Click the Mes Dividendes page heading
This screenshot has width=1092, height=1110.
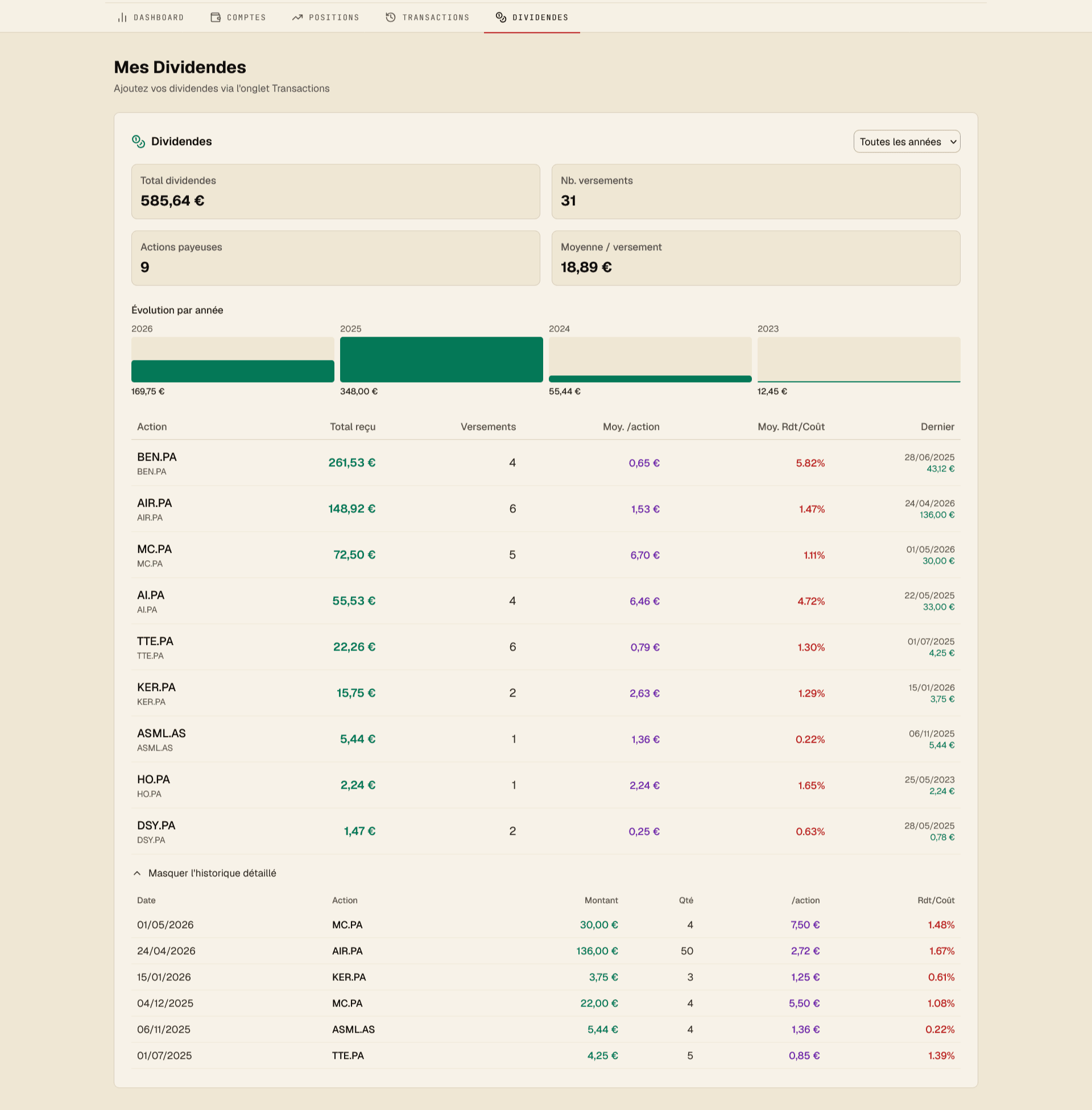[x=180, y=67]
